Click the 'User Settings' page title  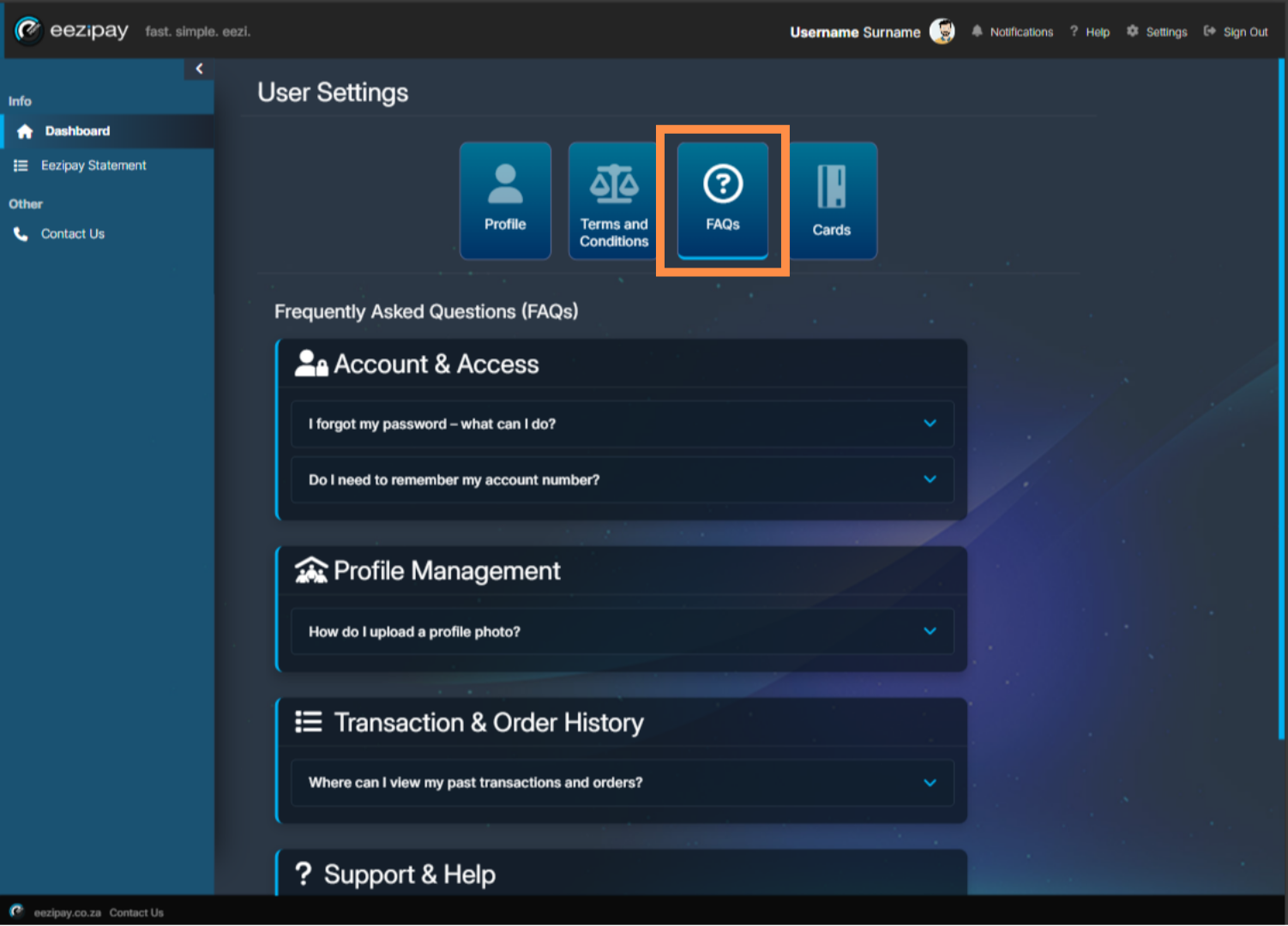click(x=333, y=93)
